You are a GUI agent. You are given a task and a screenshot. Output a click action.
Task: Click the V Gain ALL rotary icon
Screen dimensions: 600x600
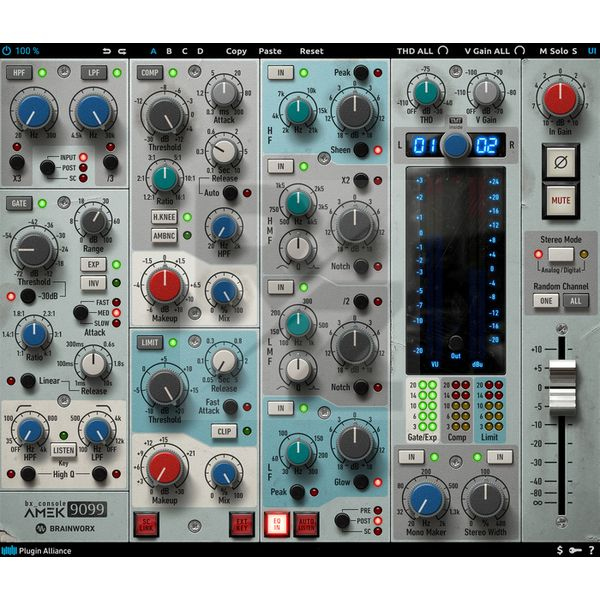(x=520, y=51)
